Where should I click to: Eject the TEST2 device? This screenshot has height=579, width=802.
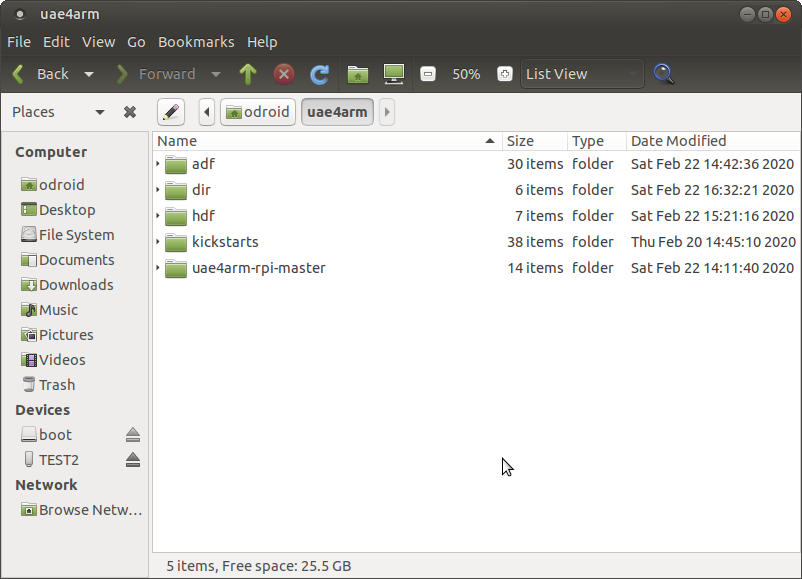[133, 460]
